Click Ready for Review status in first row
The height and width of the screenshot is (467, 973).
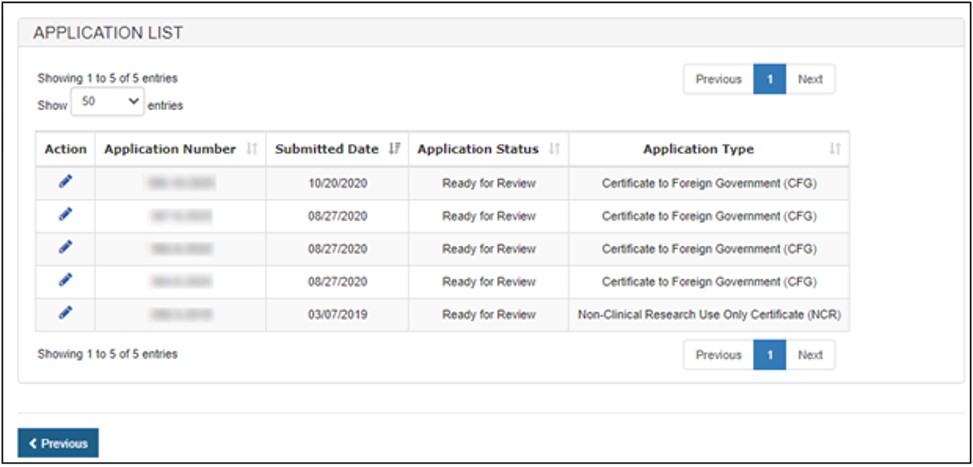[x=488, y=183]
